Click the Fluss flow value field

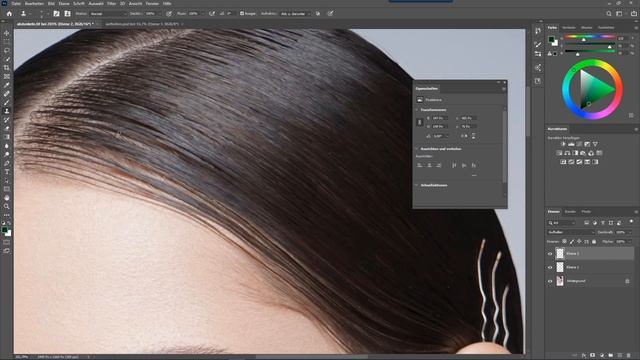pos(194,13)
